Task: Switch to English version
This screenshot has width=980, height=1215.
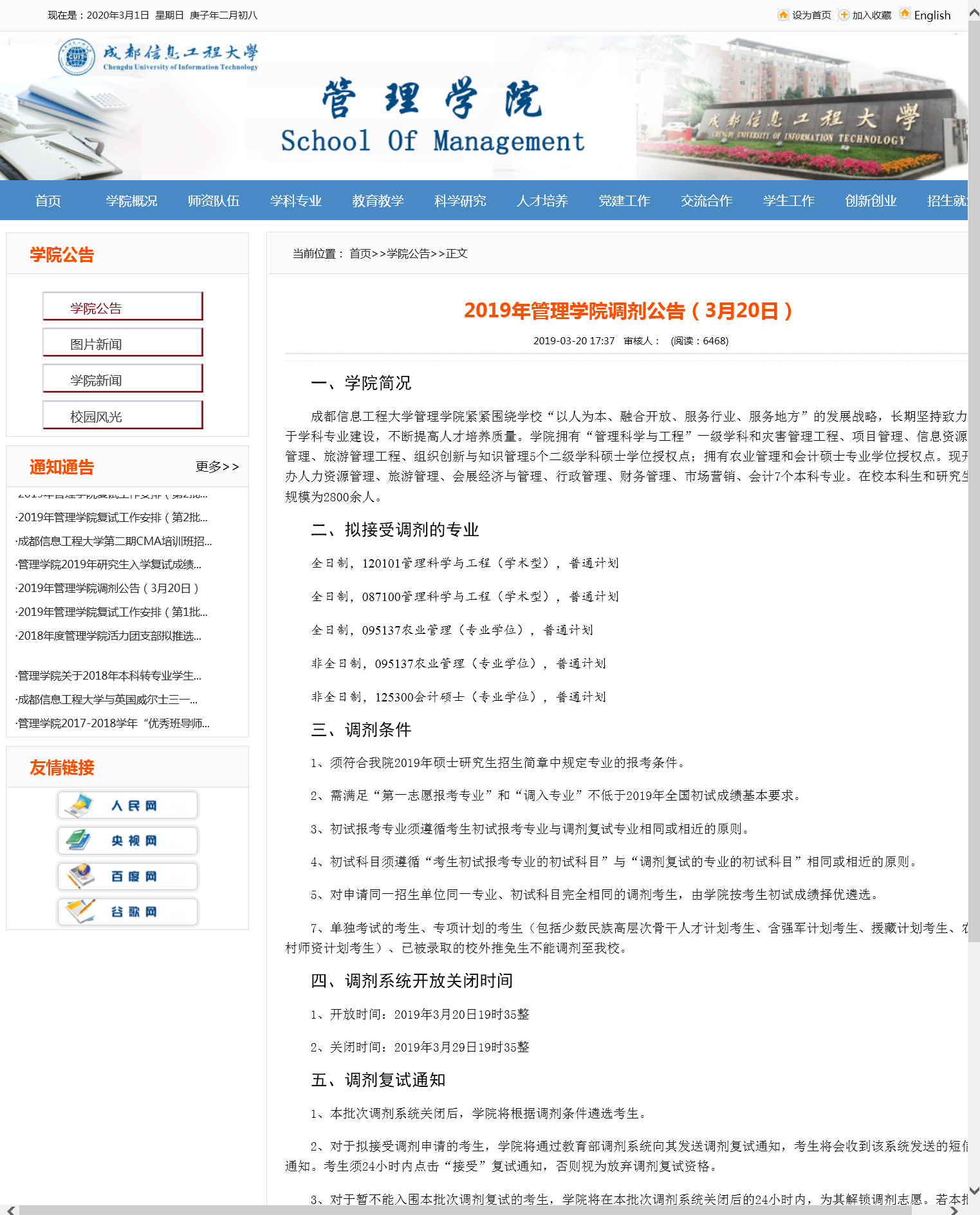Action: [932, 15]
